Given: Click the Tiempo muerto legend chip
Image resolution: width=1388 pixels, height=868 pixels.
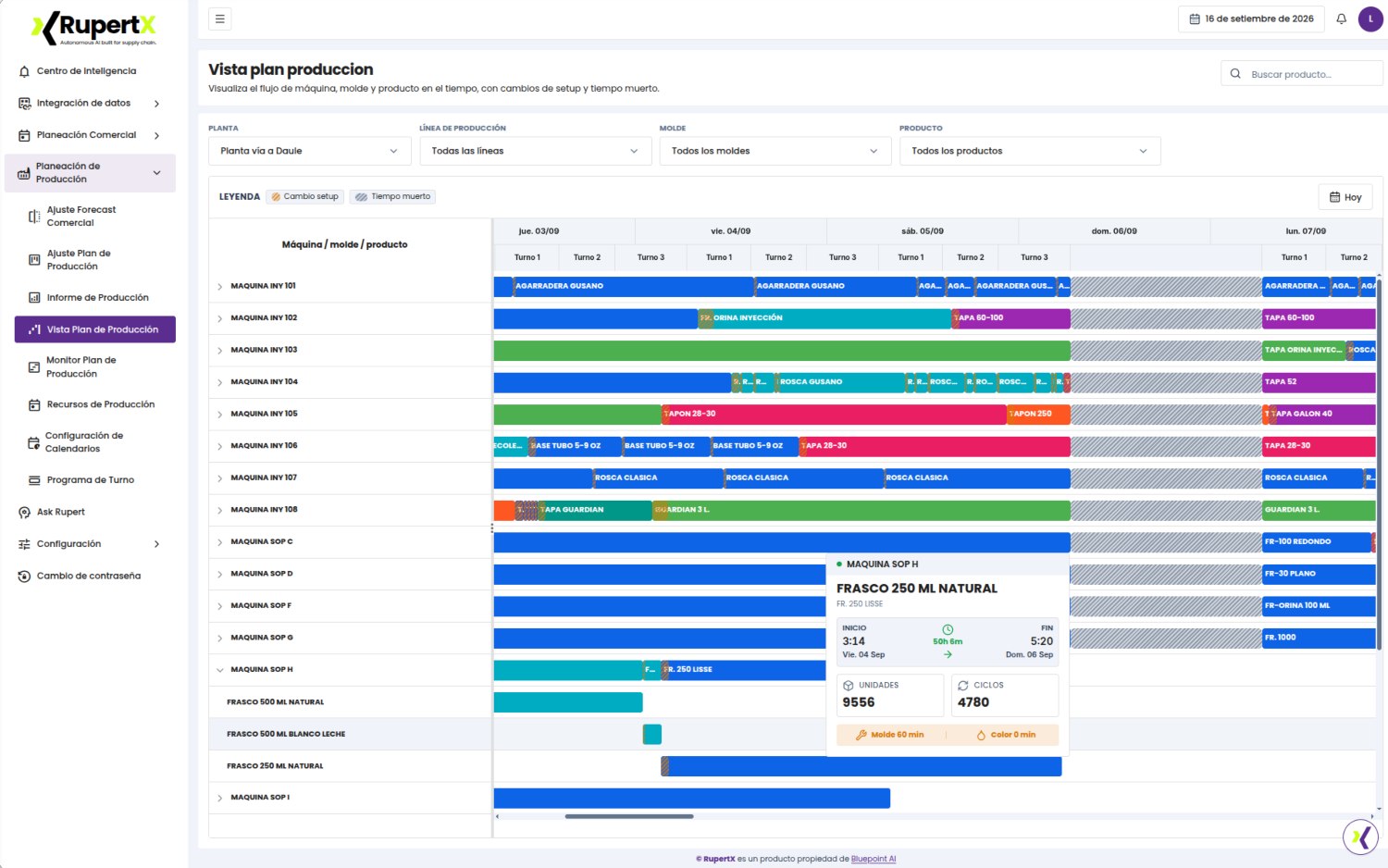Looking at the screenshot, I should pyautogui.click(x=393, y=197).
